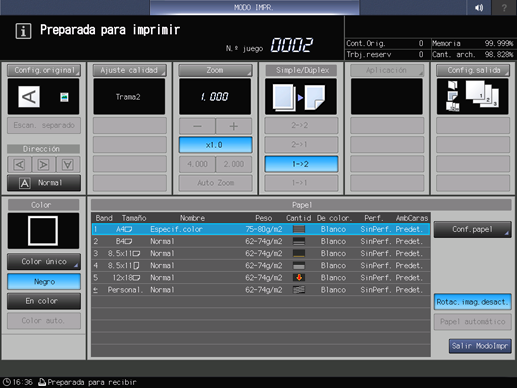Viewport: 517px width, 388px height.
Task: Open Aplicación menu
Action: pos(387,70)
